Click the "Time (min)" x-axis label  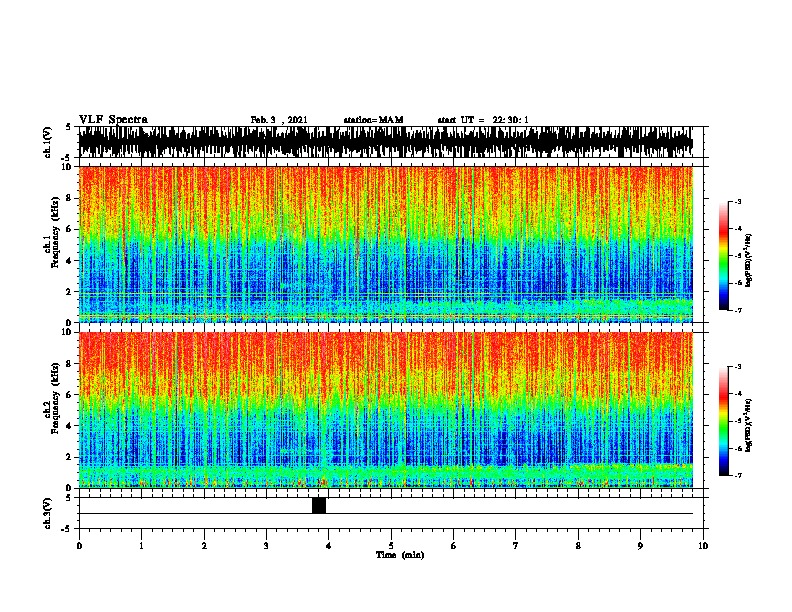click(x=400, y=555)
